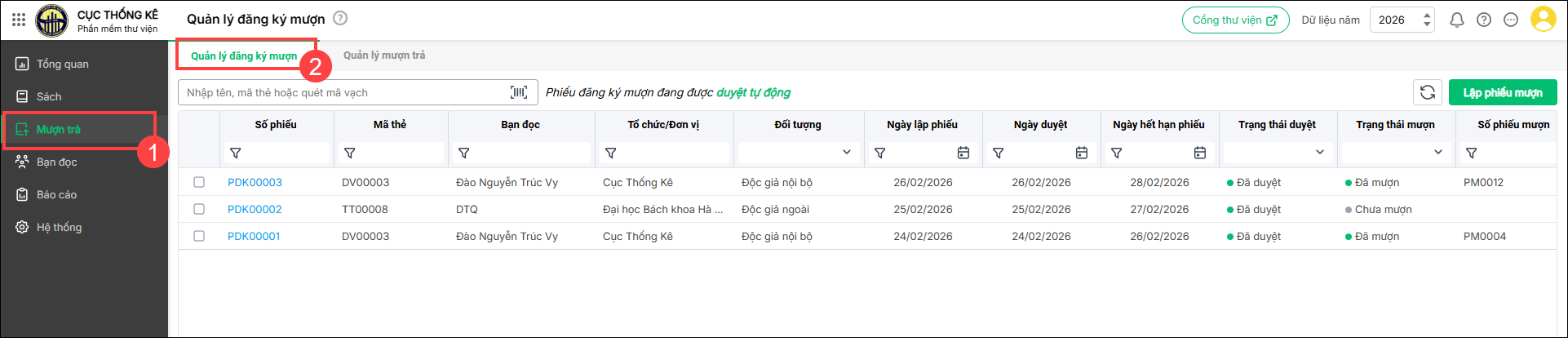The width and height of the screenshot is (1568, 338).
Task: Open filter icon under Ngày lập phiếu column
Action: coord(880,153)
